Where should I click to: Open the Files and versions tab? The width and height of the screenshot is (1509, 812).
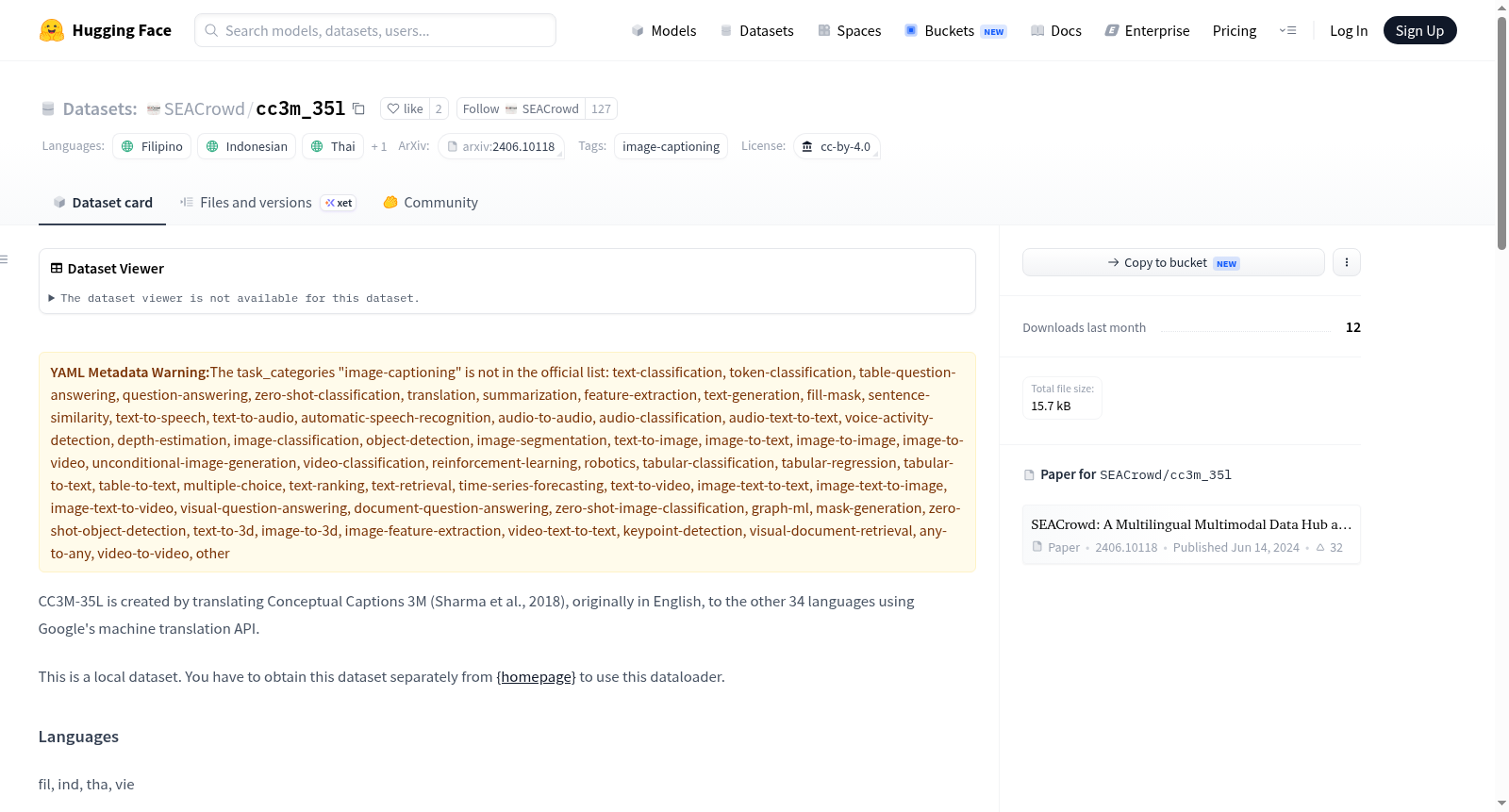pyautogui.click(x=268, y=202)
